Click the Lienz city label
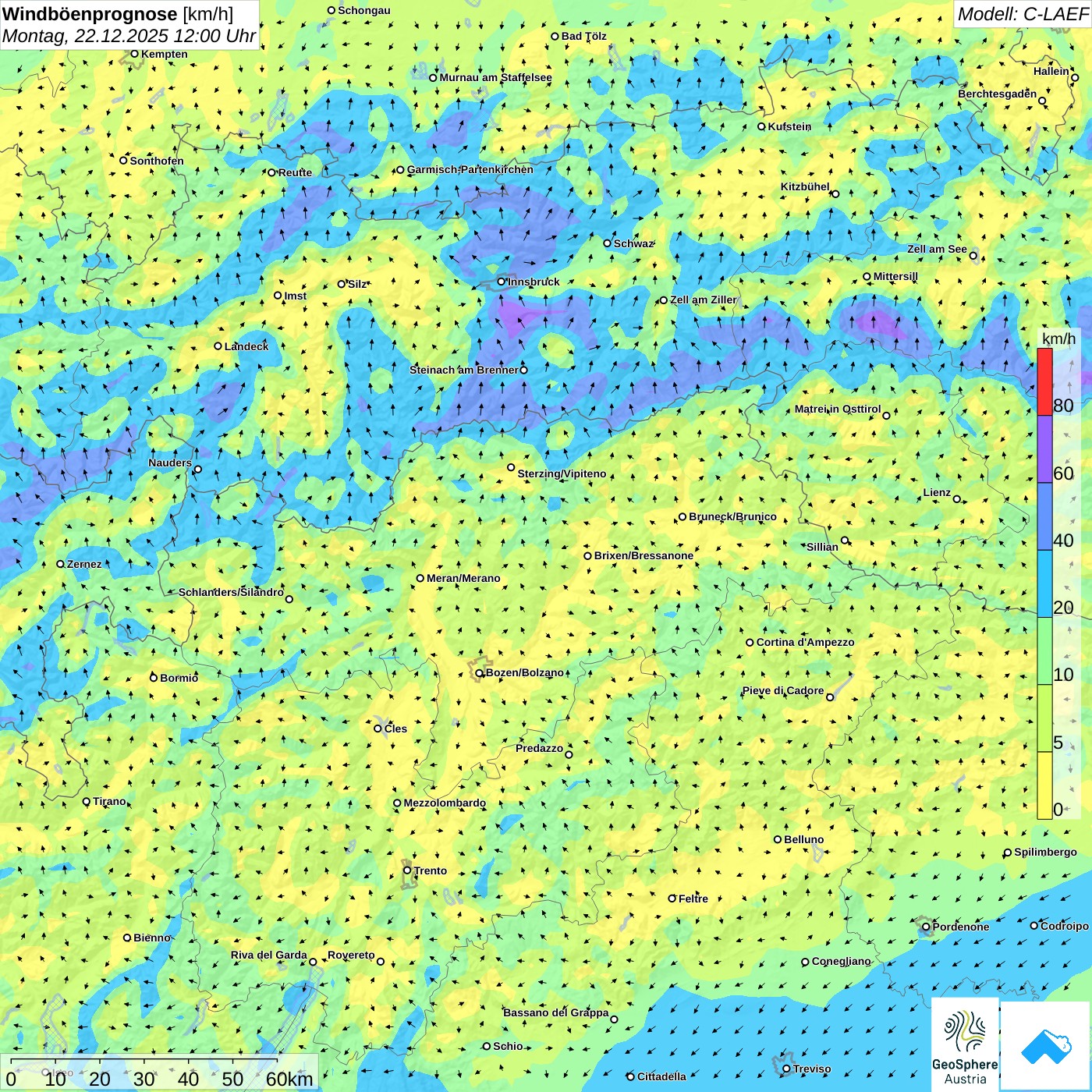The height and width of the screenshot is (1092, 1092). [x=937, y=492]
